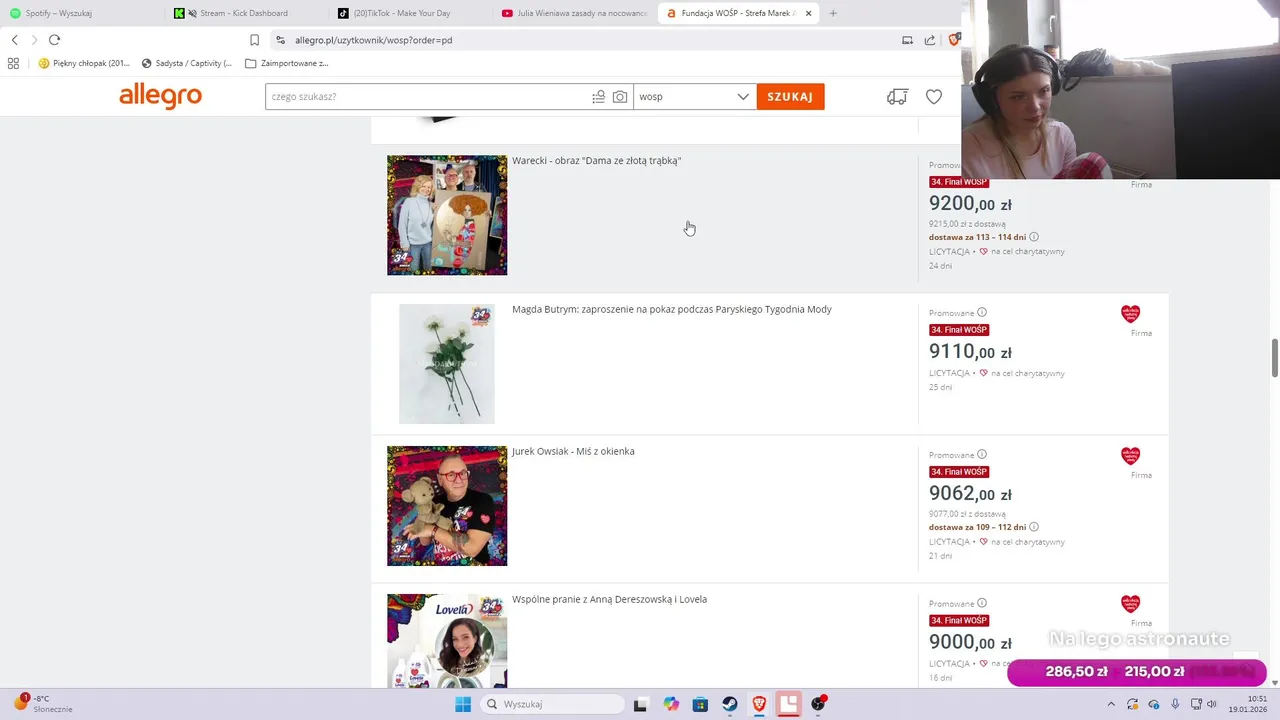The width and height of the screenshot is (1280, 720).
Task: Click WOŚP heart badge on Jurek Owsiak listing
Action: click(1130, 456)
